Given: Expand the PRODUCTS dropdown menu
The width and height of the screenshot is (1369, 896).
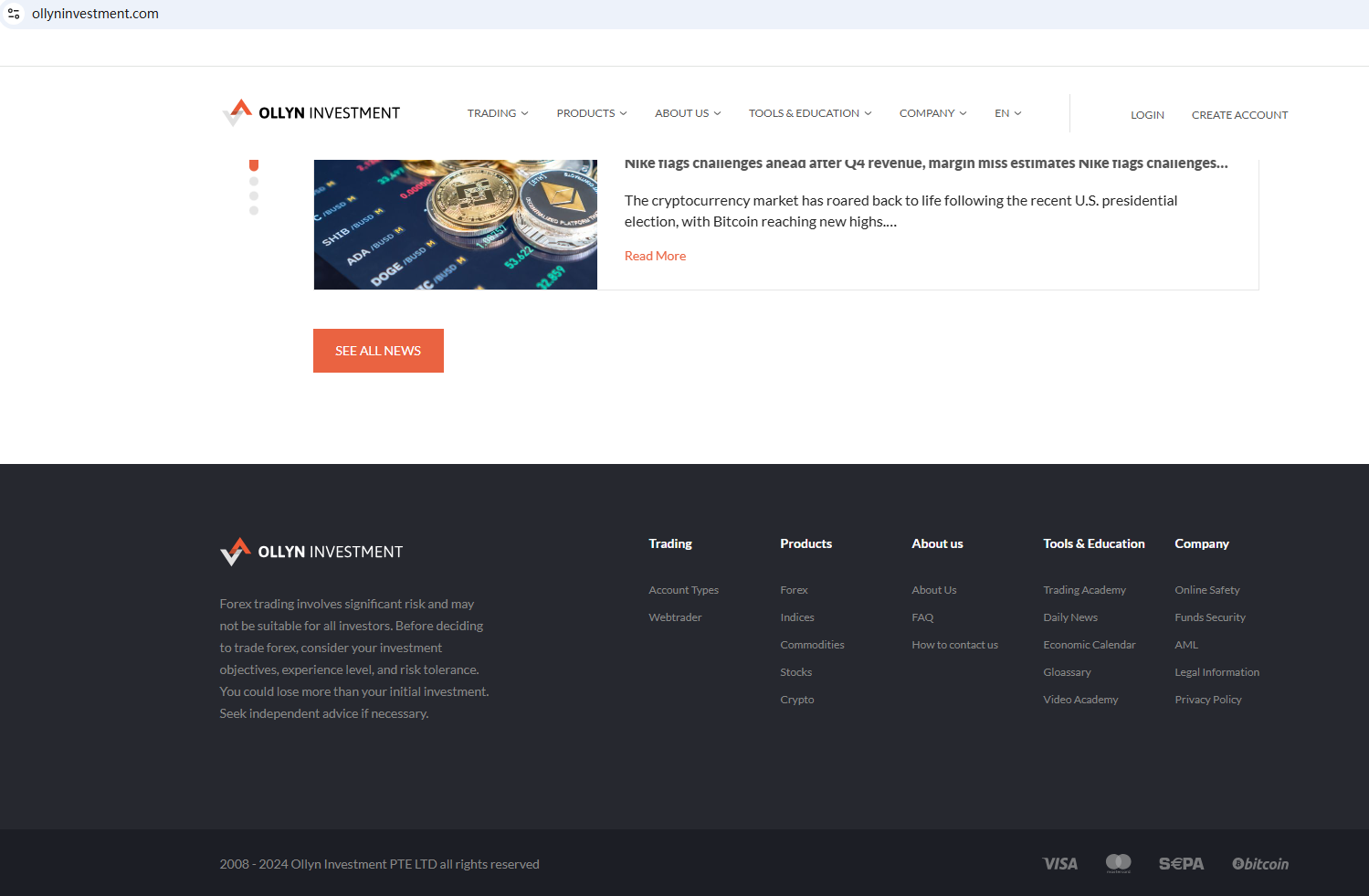Looking at the screenshot, I should [592, 113].
